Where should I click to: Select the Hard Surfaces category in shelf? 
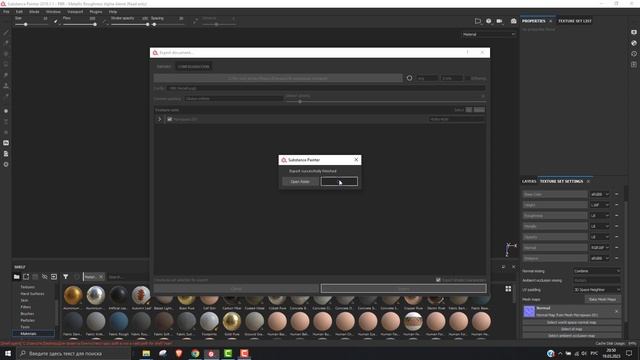click(32, 293)
